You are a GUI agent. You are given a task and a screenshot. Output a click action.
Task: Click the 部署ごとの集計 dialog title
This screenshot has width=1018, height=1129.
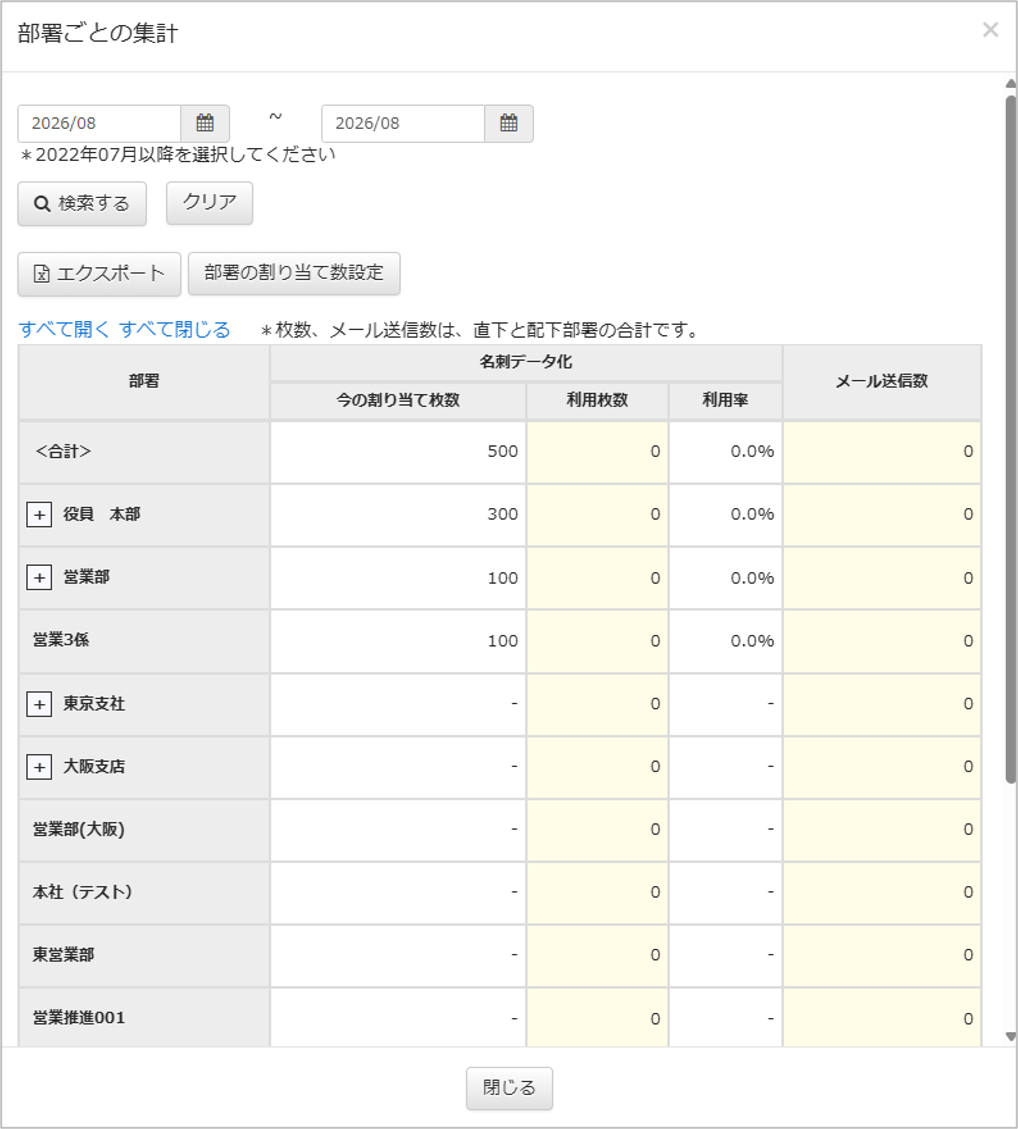(98, 33)
